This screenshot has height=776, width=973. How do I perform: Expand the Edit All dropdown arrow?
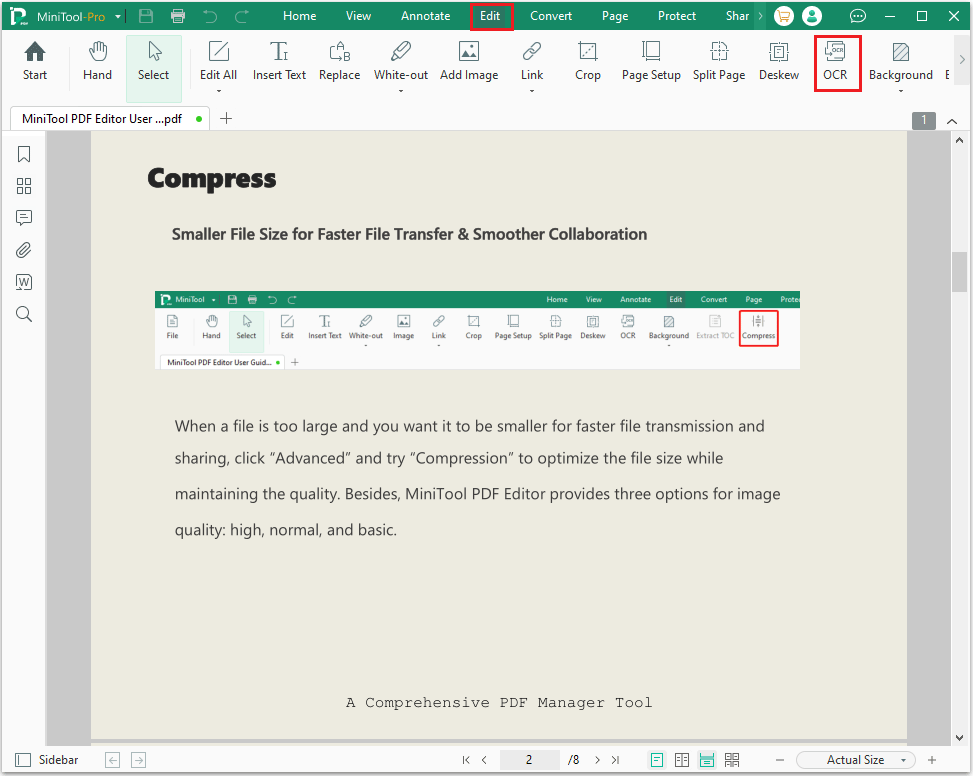218,92
